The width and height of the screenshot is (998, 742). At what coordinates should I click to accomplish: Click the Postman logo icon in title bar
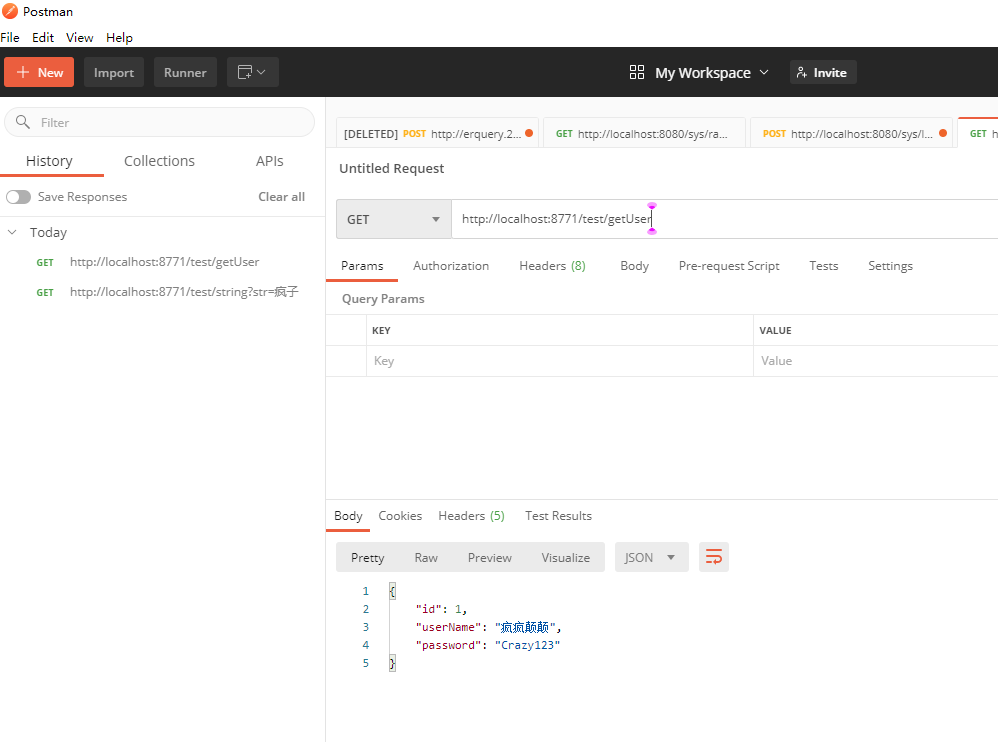click(x=10, y=11)
